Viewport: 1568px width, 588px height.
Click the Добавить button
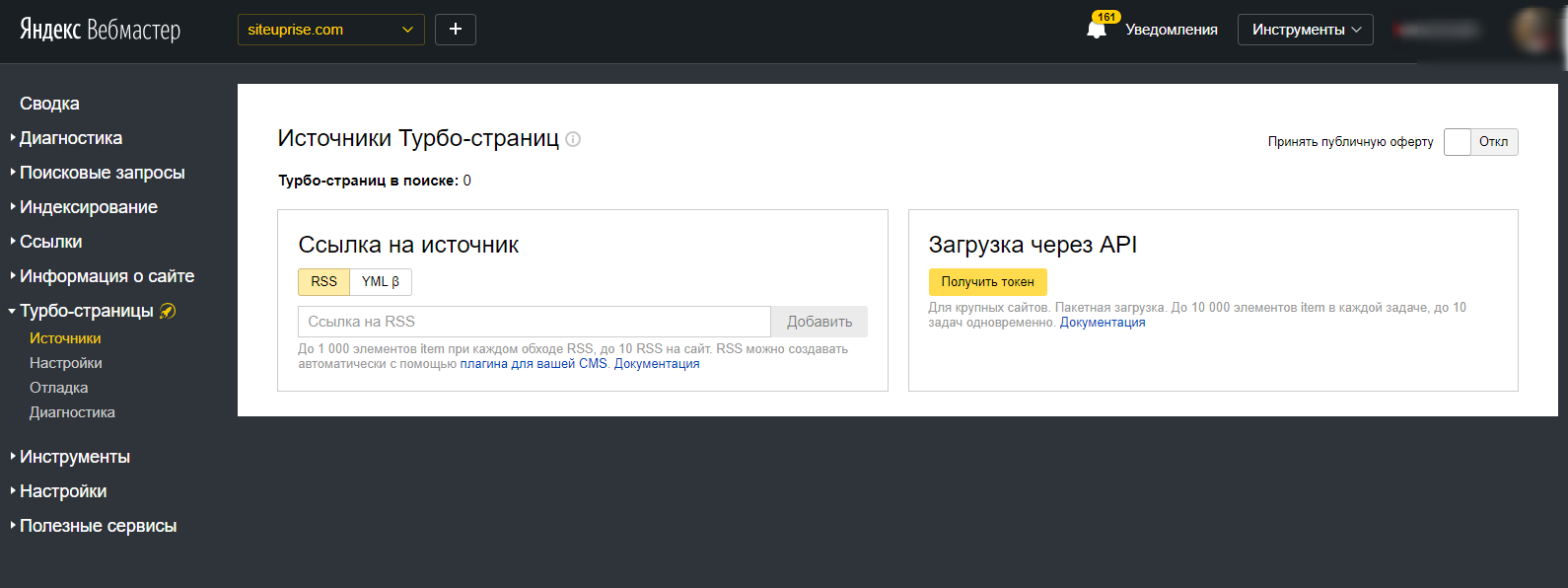pos(820,322)
